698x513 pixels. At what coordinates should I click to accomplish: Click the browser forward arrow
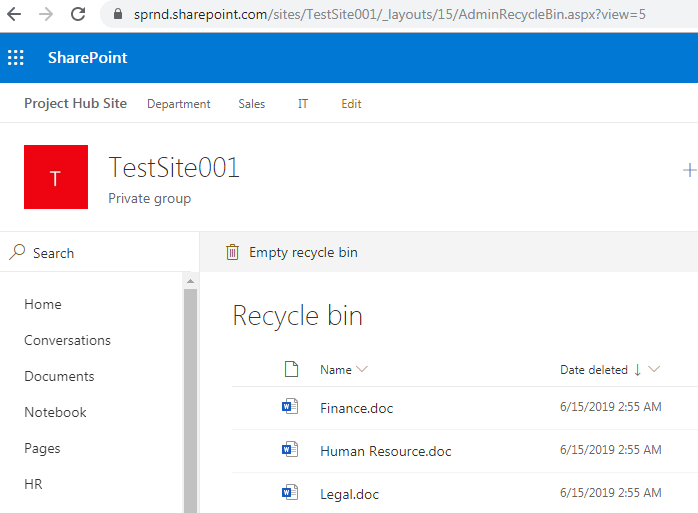(46, 14)
